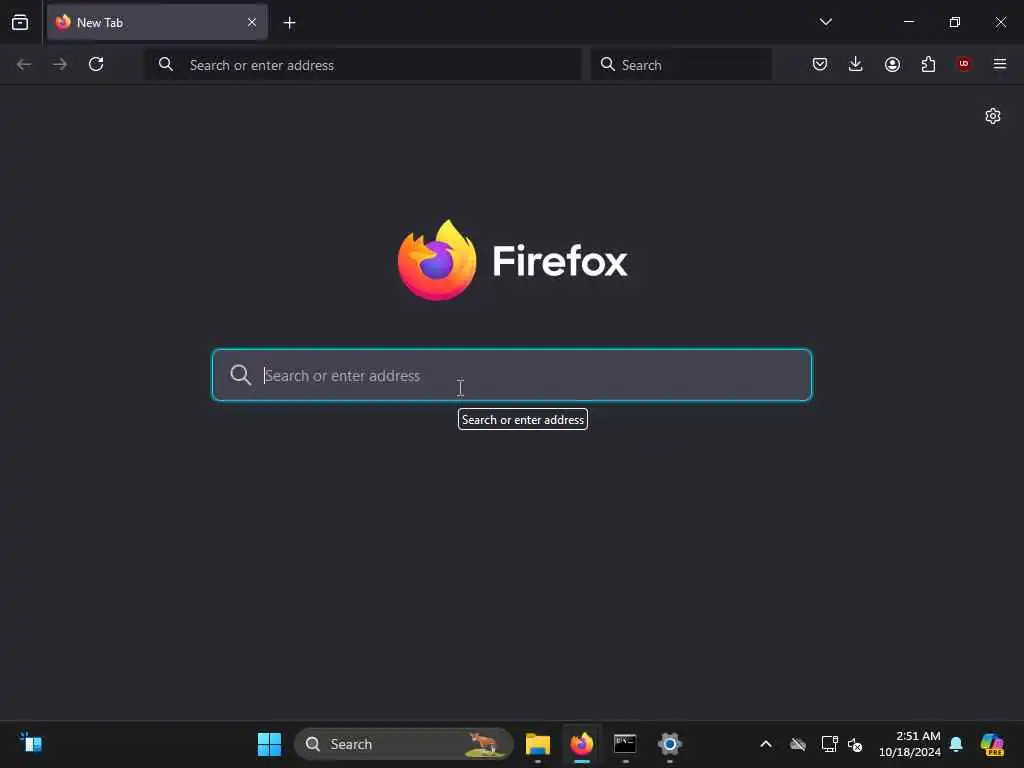Image resolution: width=1024 pixels, height=768 pixels.
Task: Open the notifications bell
Action: click(x=956, y=744)
